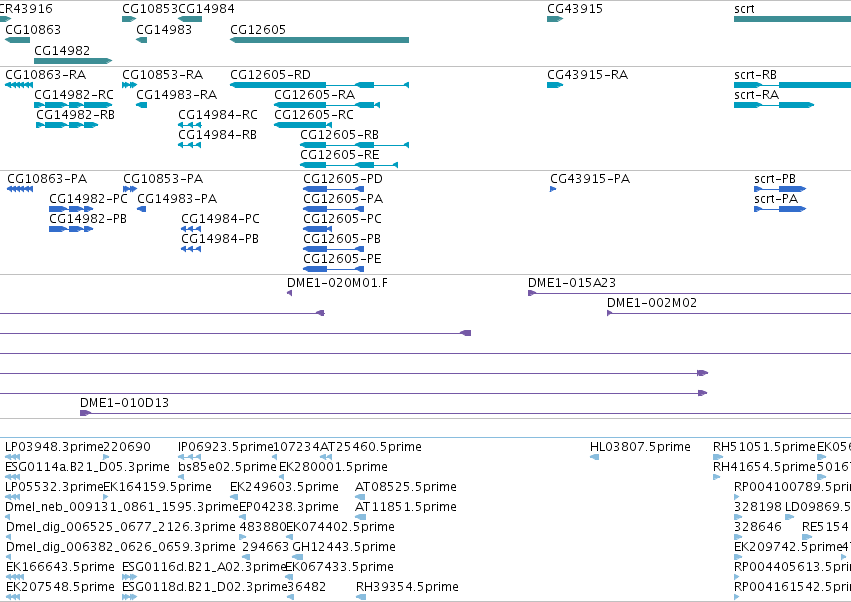
Task: Click protein CG43915-PA
Action: (553, 189)
